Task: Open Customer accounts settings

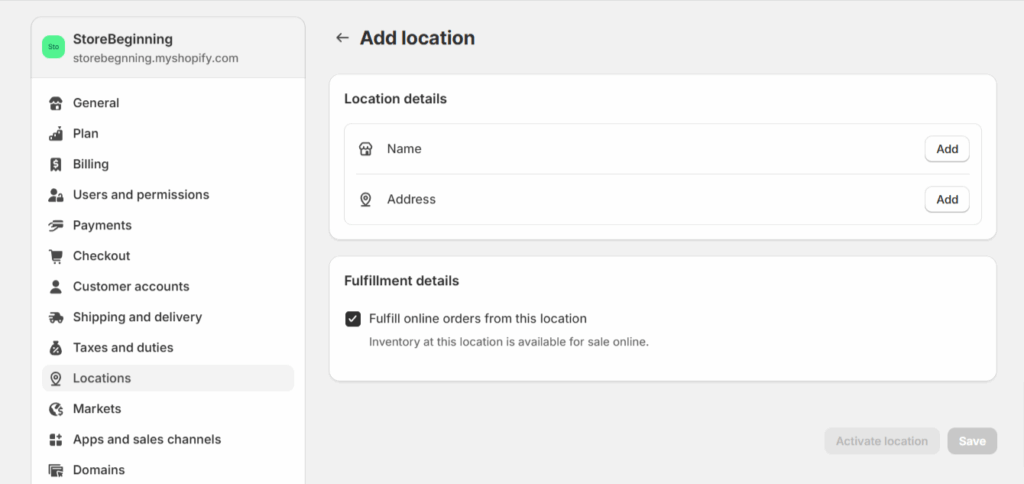Action: pyautogui.click(x=131, y=287)
